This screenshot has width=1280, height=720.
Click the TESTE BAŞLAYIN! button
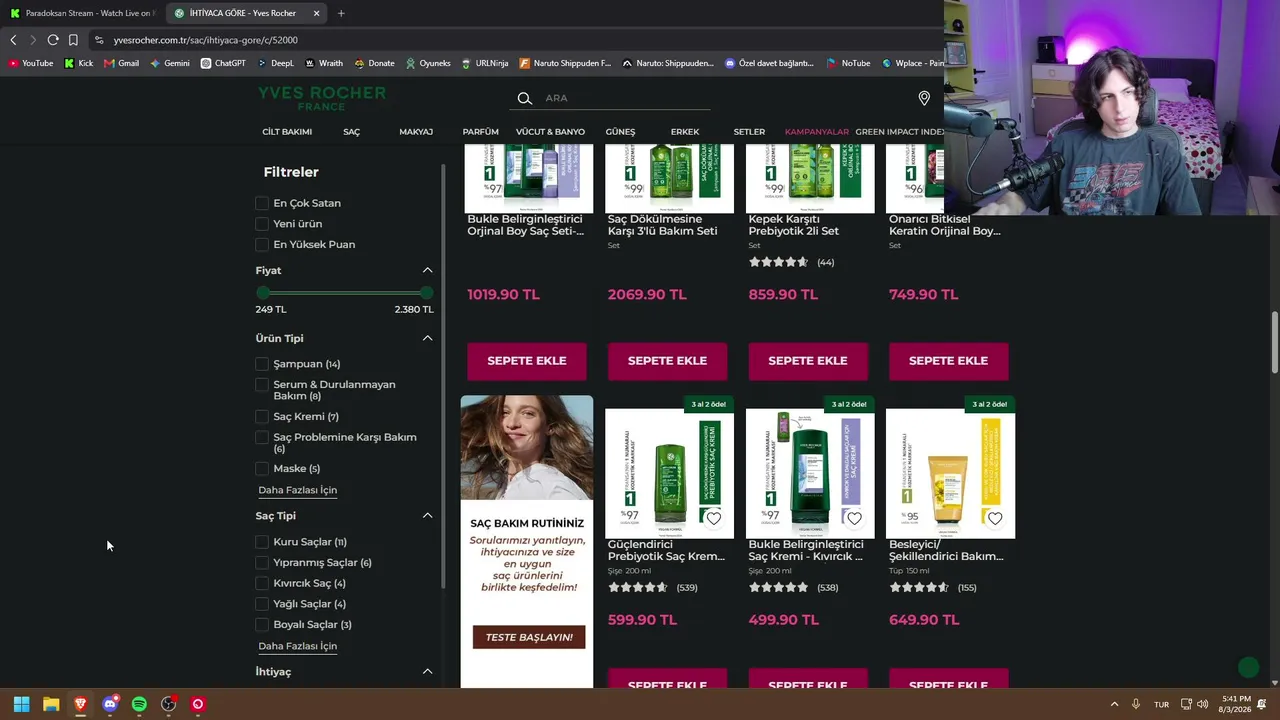(529, 637)
